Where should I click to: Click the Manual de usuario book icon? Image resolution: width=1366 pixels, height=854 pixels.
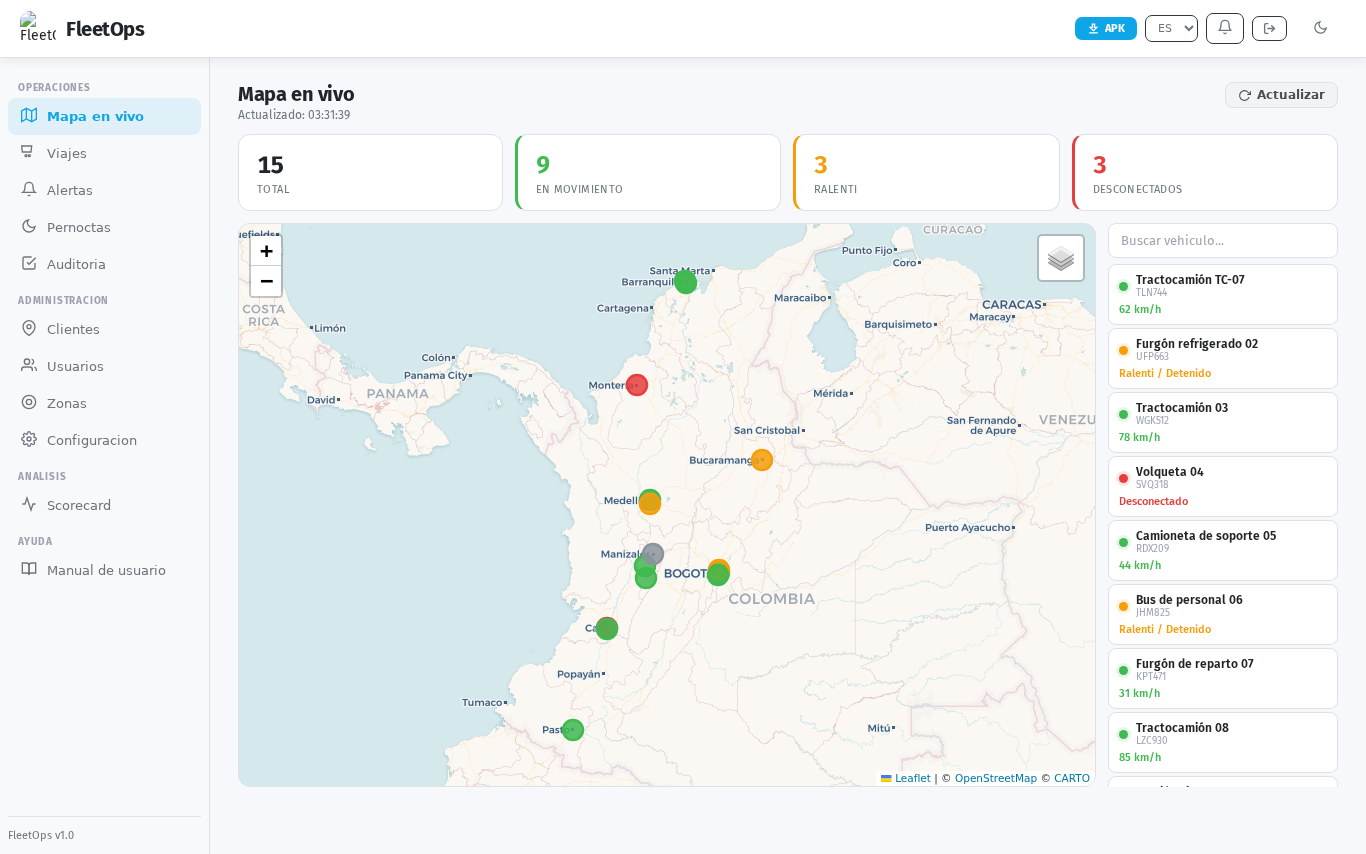29,569
